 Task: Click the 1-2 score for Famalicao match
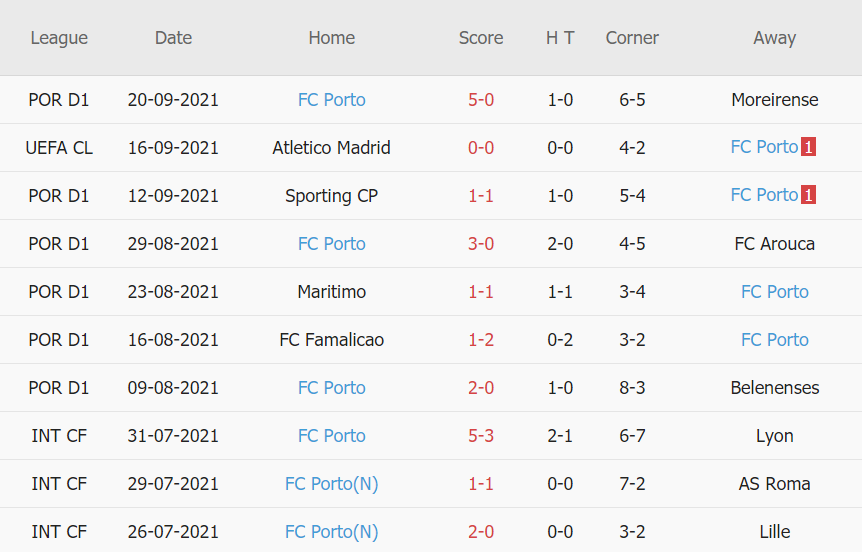481,340
